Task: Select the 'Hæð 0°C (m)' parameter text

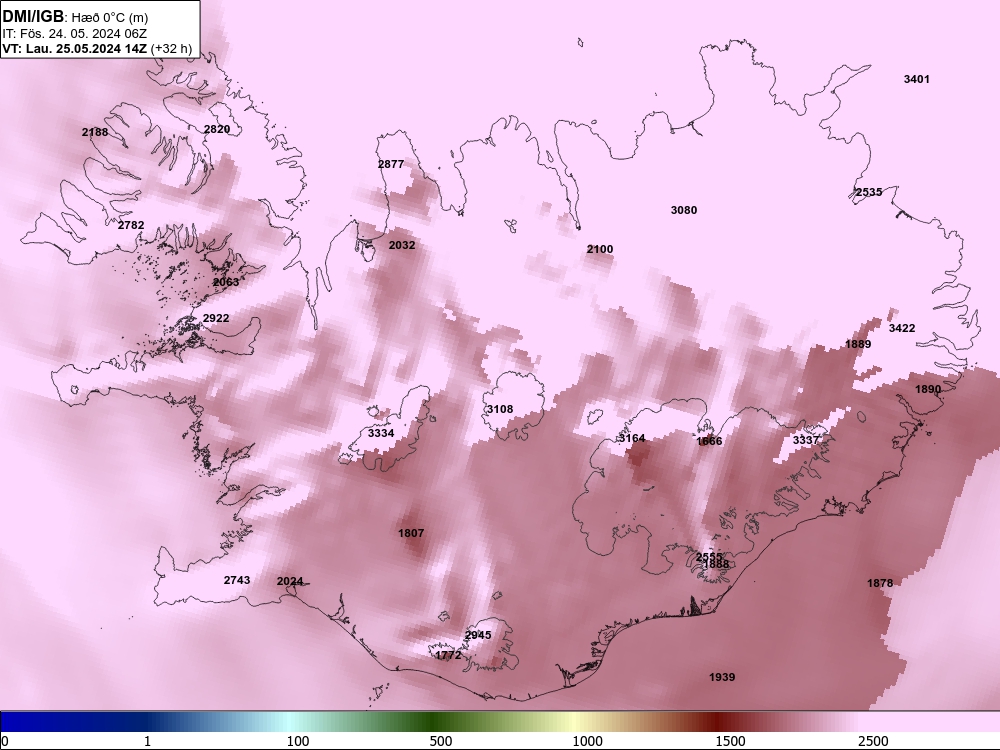Action: pos(110,18)
